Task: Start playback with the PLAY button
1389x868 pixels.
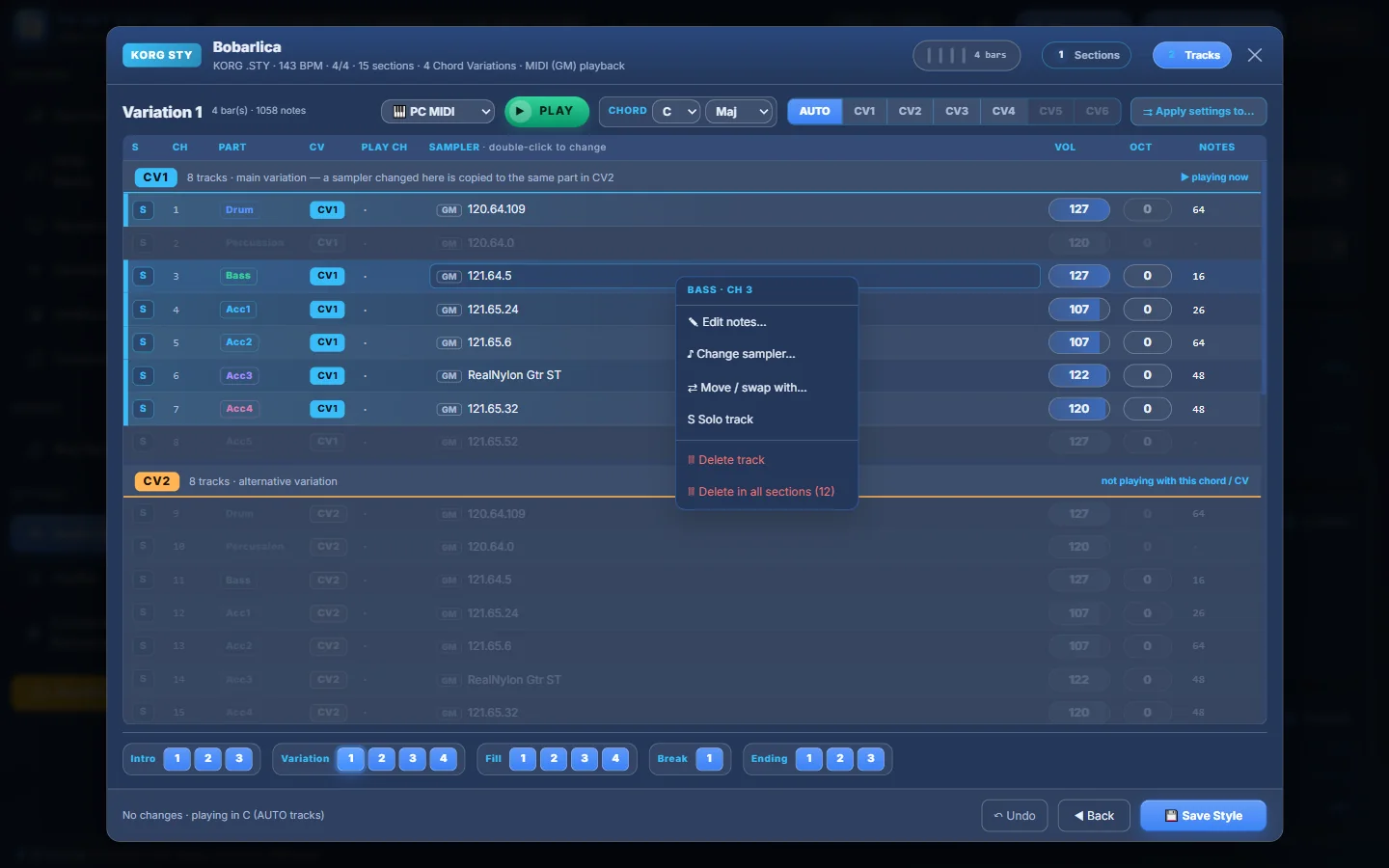Action: [546, 111]
